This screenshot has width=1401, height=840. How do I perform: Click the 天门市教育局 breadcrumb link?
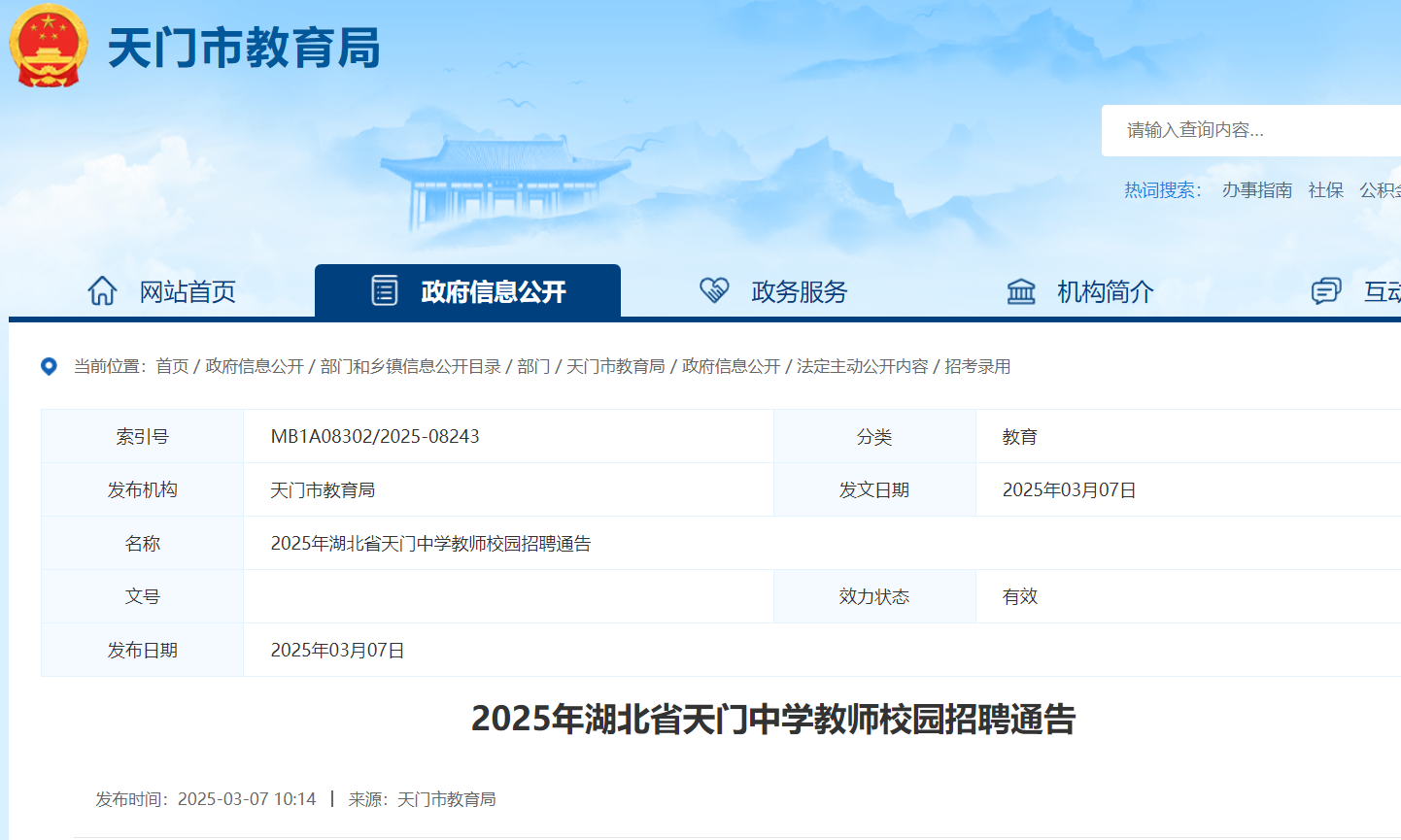[616, 366]
